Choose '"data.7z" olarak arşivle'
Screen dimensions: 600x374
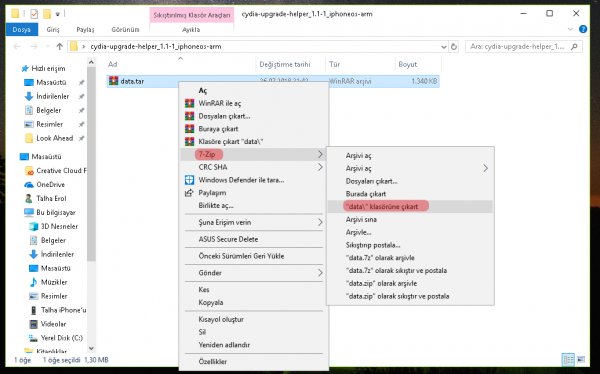[x=410, y=258]
